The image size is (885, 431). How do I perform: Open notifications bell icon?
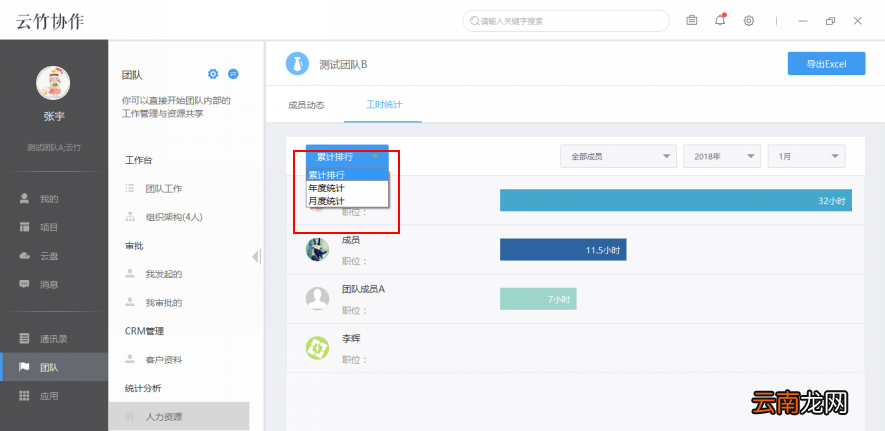pos(720,20)
